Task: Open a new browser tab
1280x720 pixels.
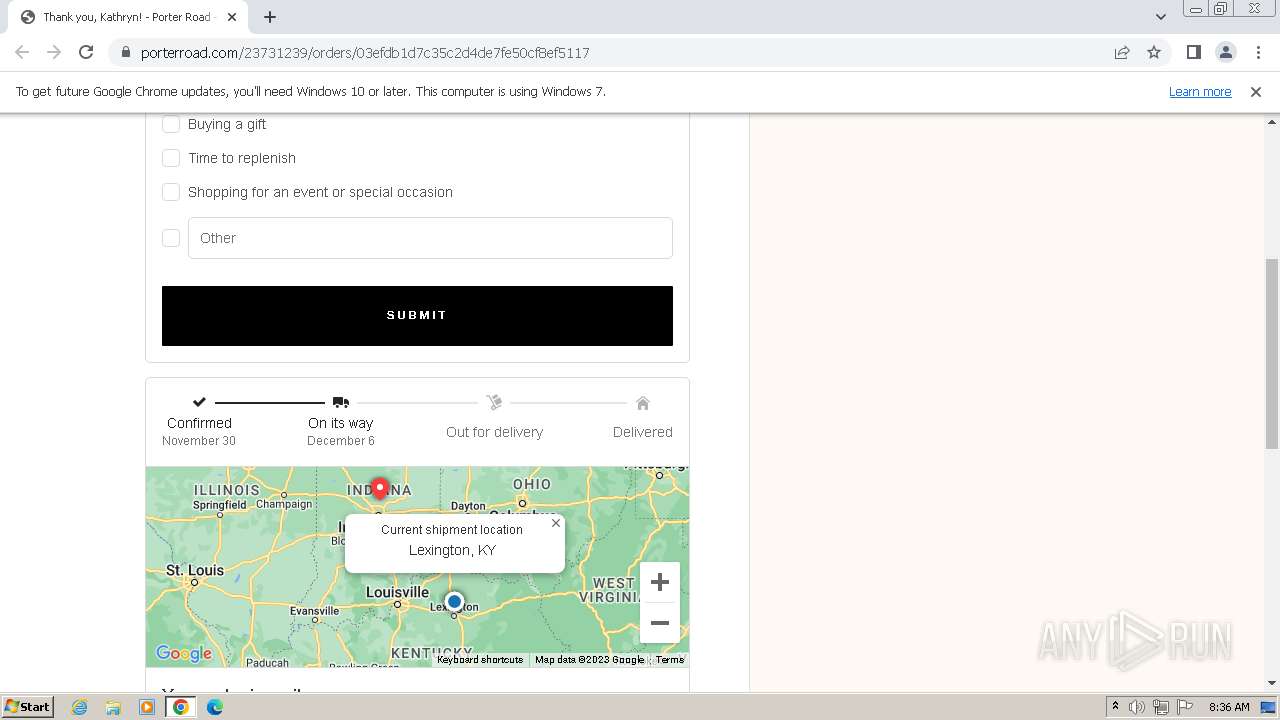Action: pos(270,17)
